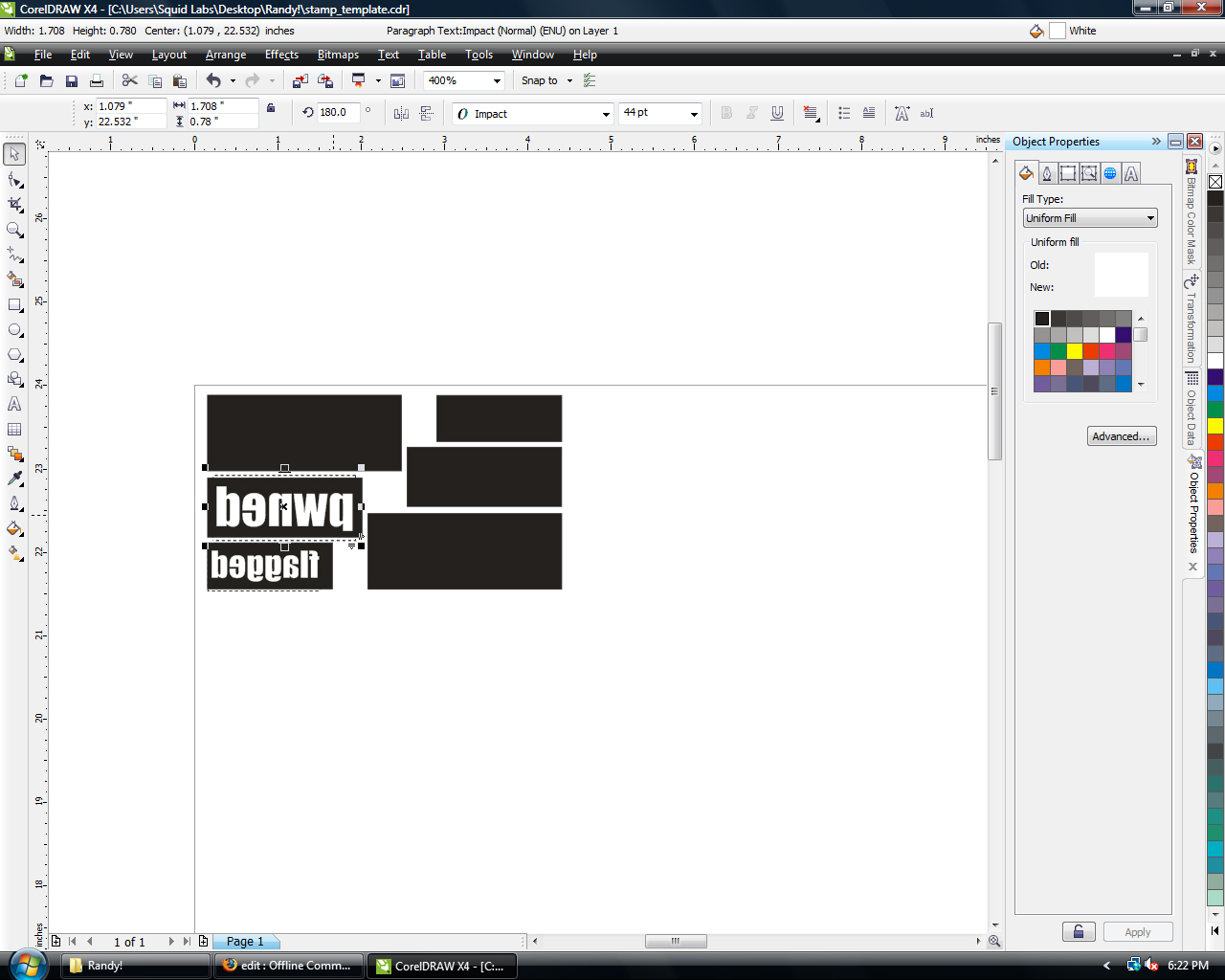Toggle drop cap formatting

tap(869, 113)
